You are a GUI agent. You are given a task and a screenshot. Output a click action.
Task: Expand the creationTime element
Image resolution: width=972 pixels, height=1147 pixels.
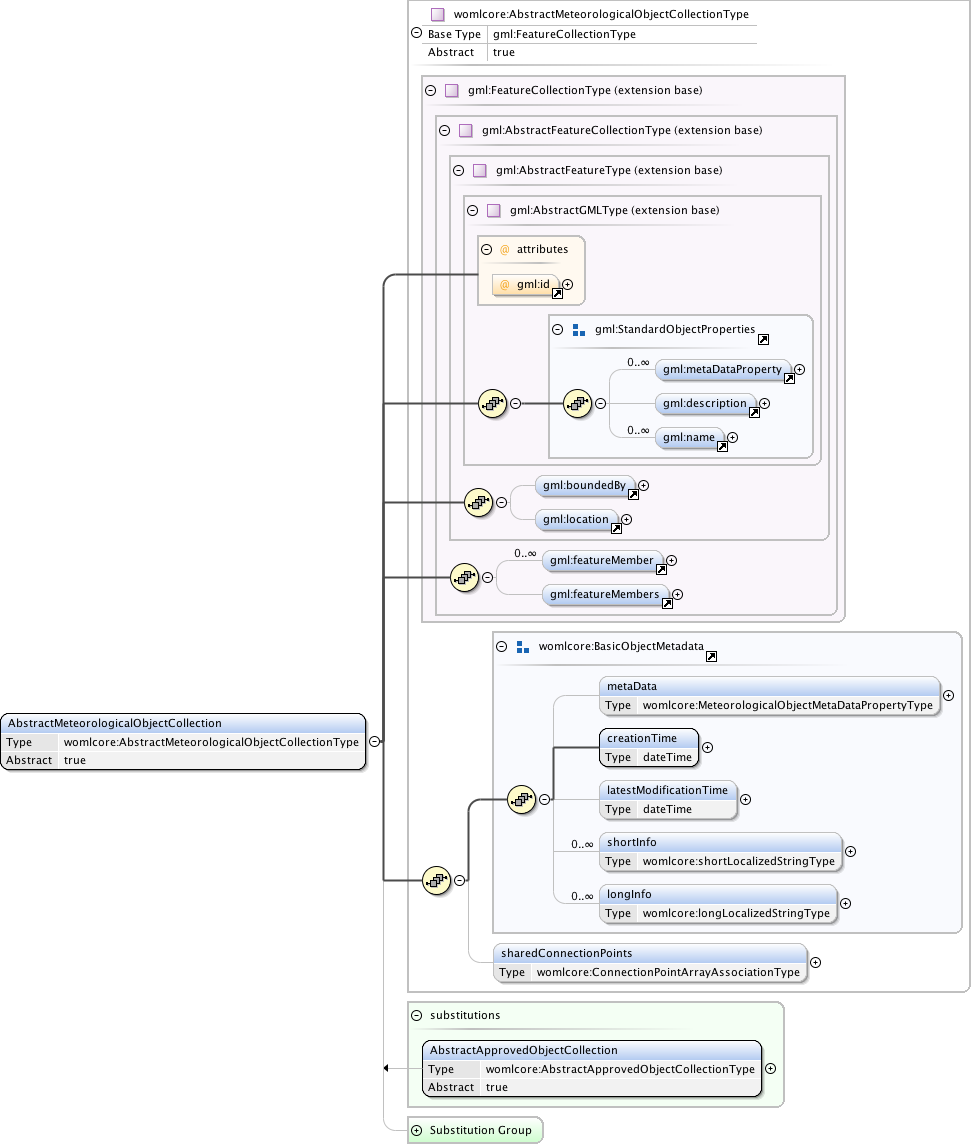pyautogui.click(x=707, y=748)
